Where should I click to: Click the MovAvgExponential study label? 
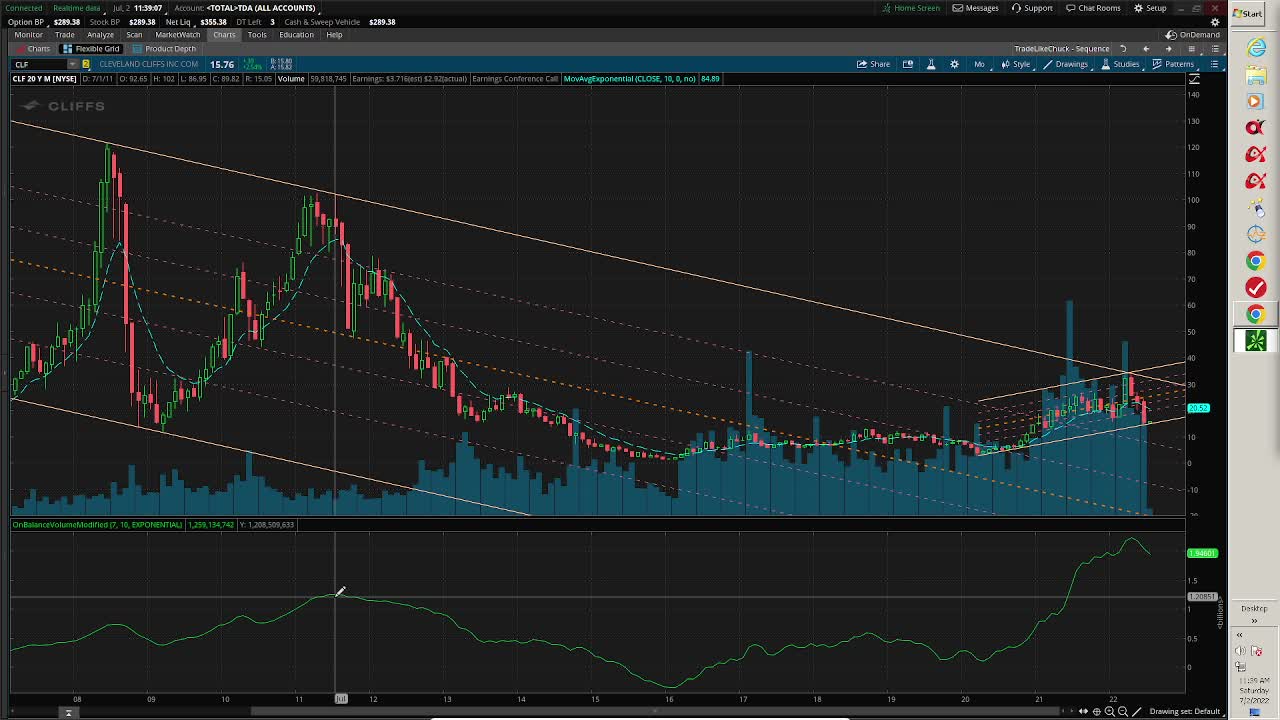[629, 79]
